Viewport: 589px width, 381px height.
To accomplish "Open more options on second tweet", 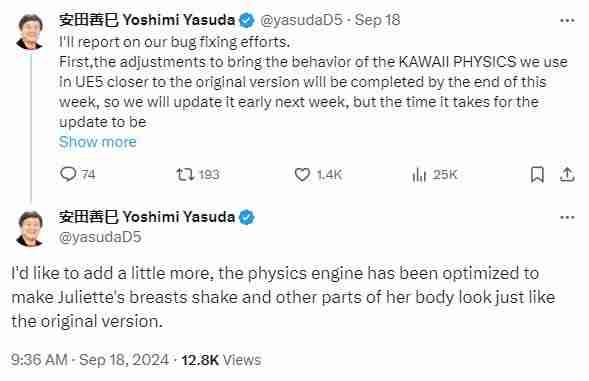I will (567, 218).
